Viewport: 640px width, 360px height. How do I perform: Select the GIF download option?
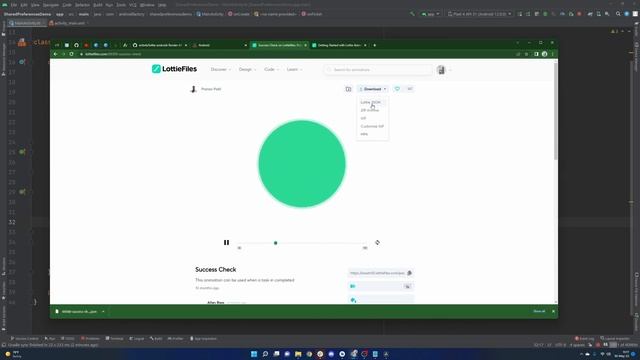coord(363,118)
